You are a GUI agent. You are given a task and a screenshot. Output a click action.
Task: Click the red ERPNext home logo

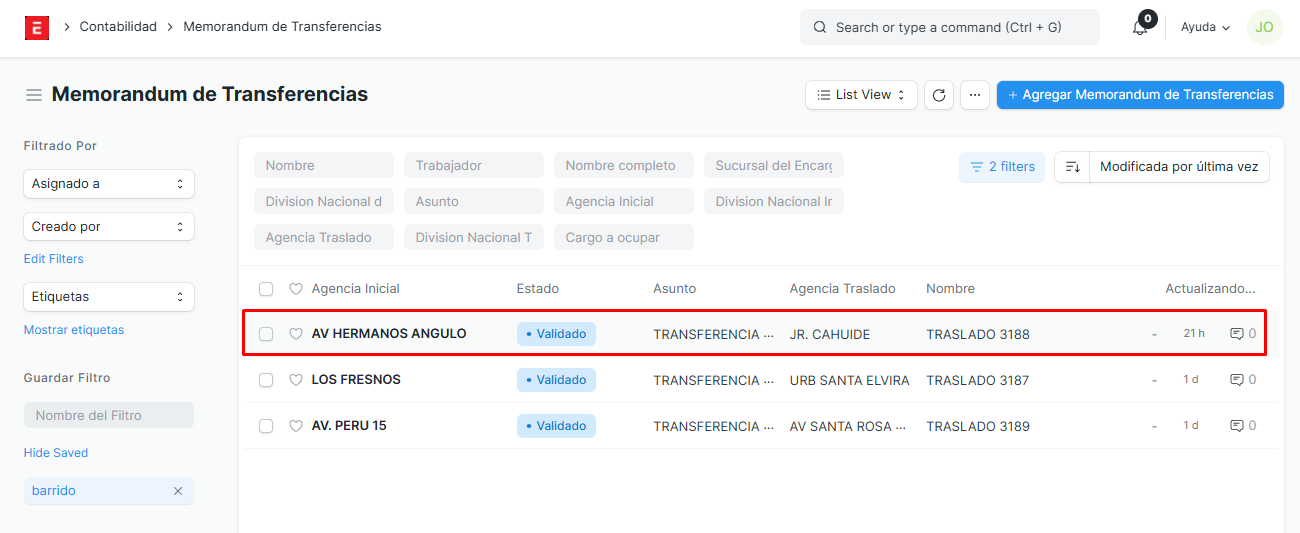(x=37, y=27)
